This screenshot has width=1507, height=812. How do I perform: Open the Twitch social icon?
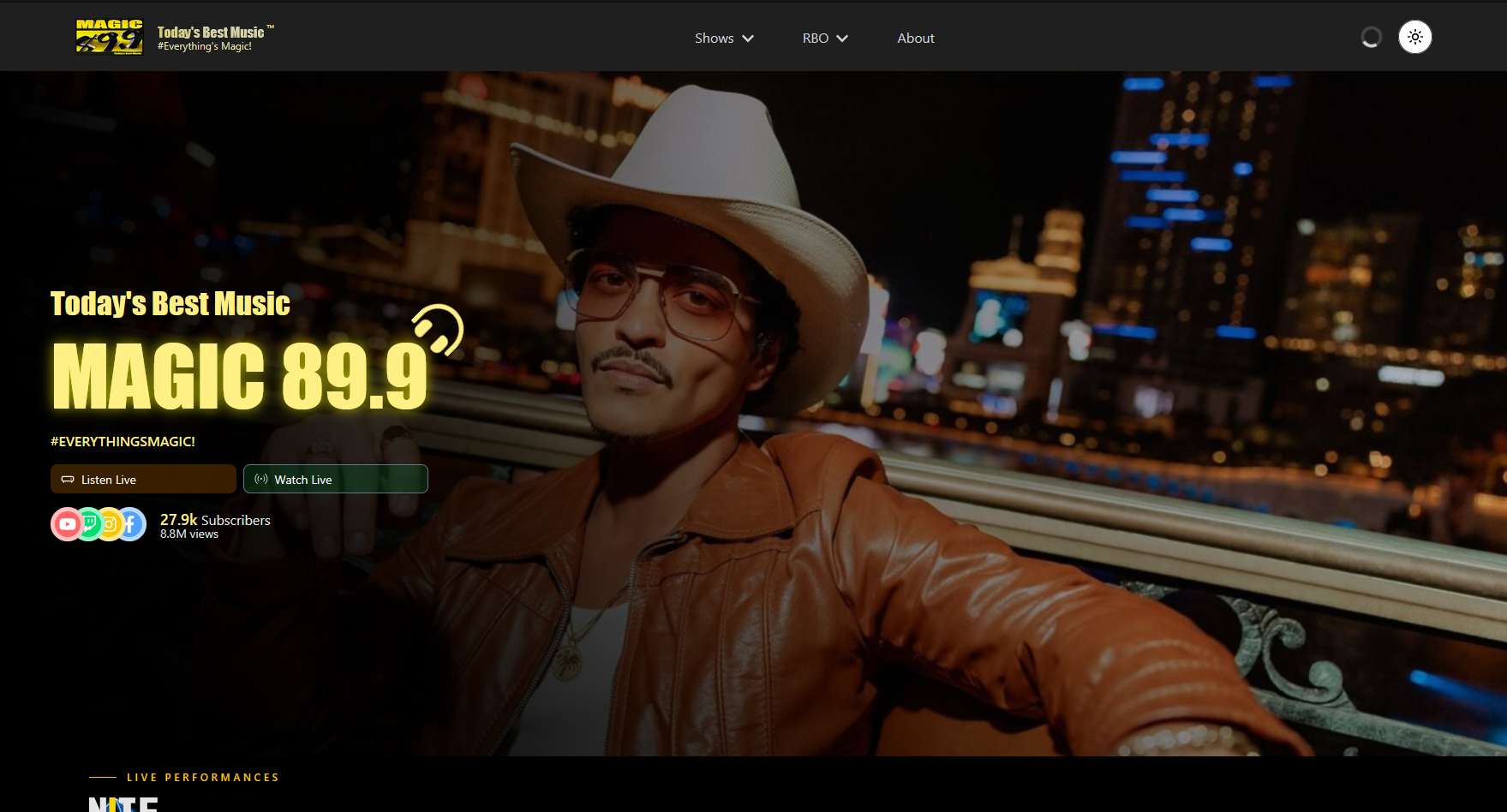89,524
